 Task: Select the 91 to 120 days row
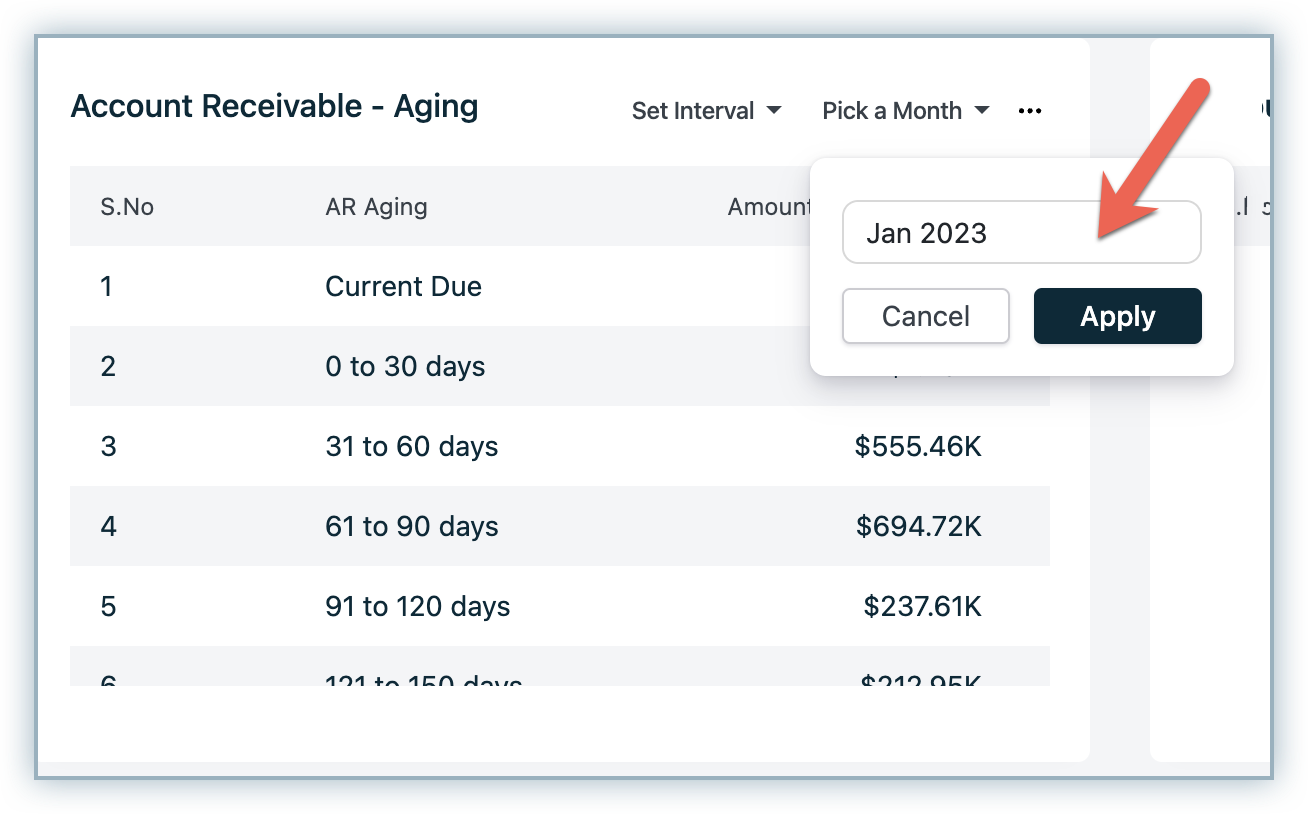pos(417,606)
